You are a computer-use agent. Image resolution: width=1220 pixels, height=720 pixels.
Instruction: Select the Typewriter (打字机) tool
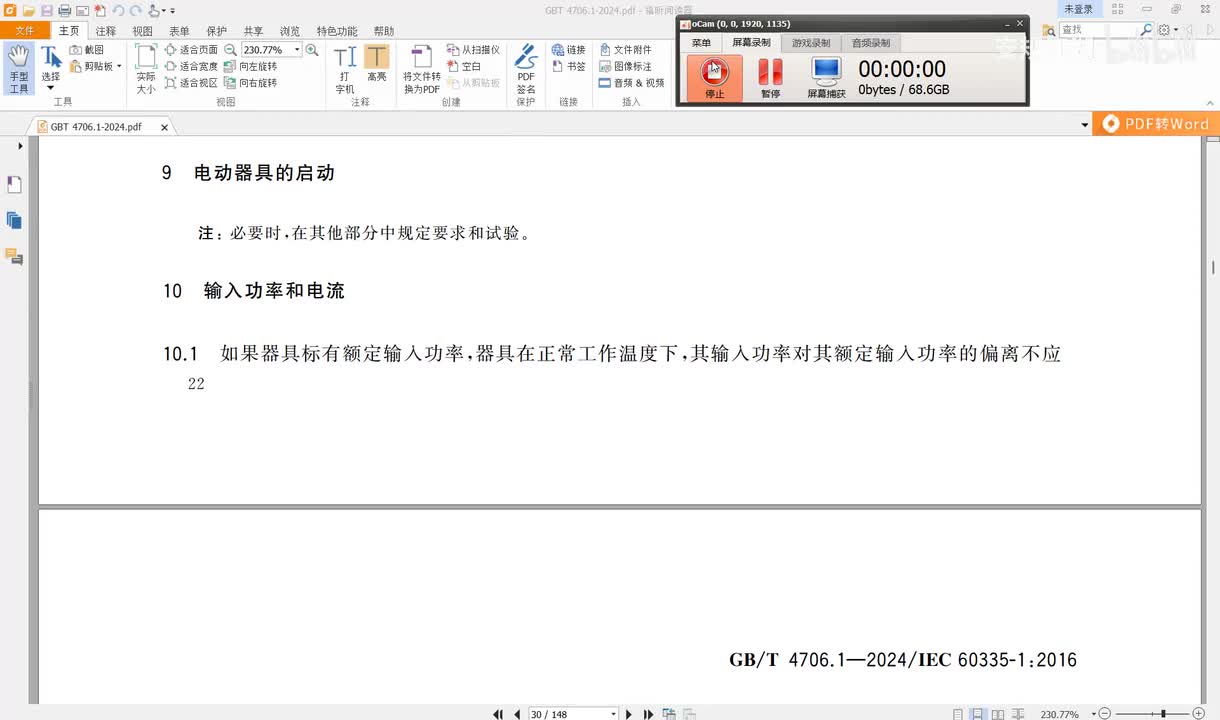(x=345, y=69)
